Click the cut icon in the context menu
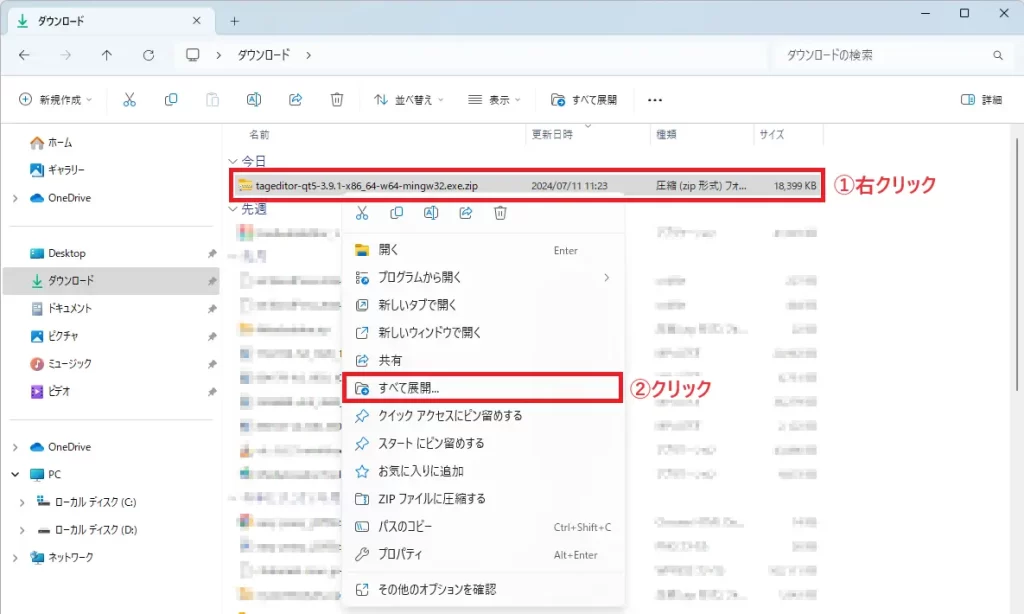Screen dimensions: 1024x614 pyautogui.click(x=362, y=213)
